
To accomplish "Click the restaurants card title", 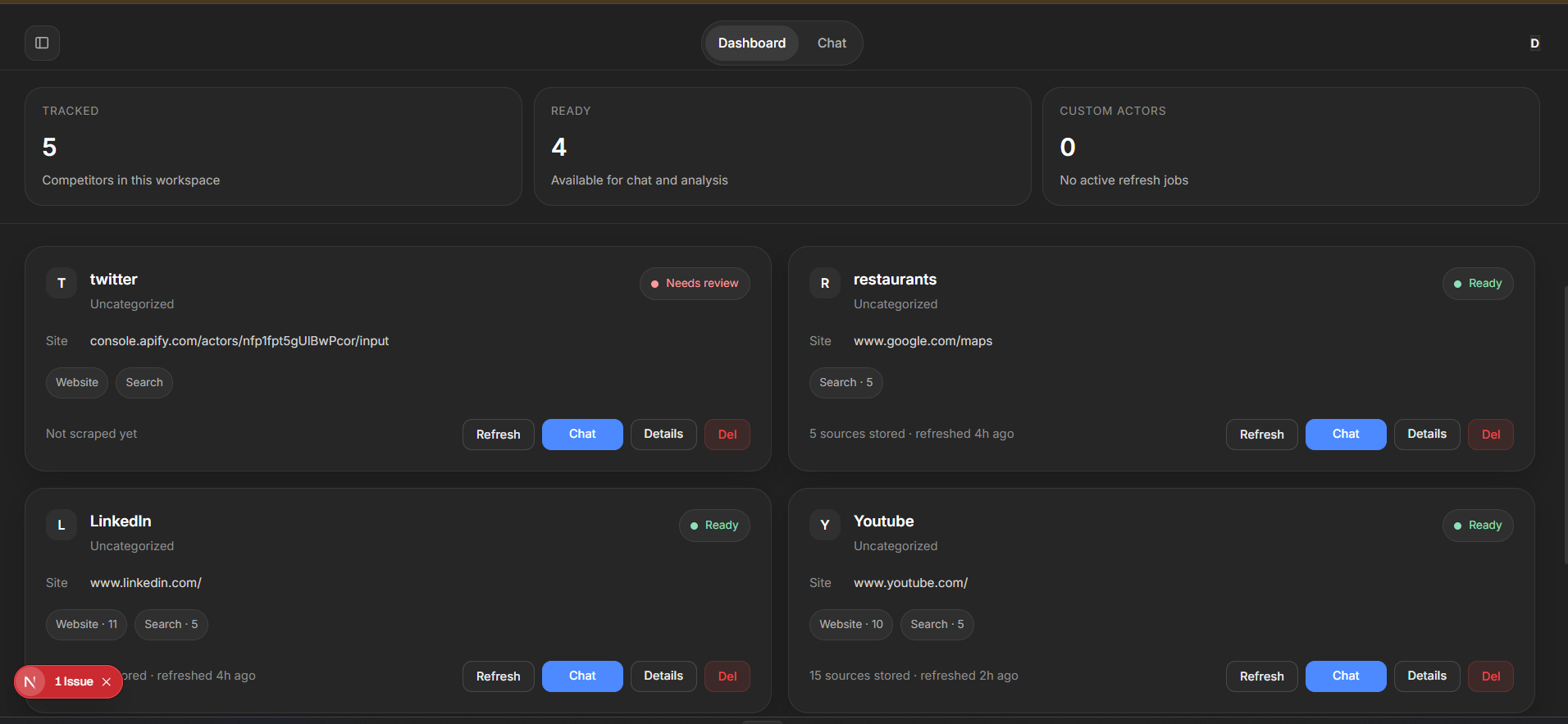I will [x=895, y=280].
